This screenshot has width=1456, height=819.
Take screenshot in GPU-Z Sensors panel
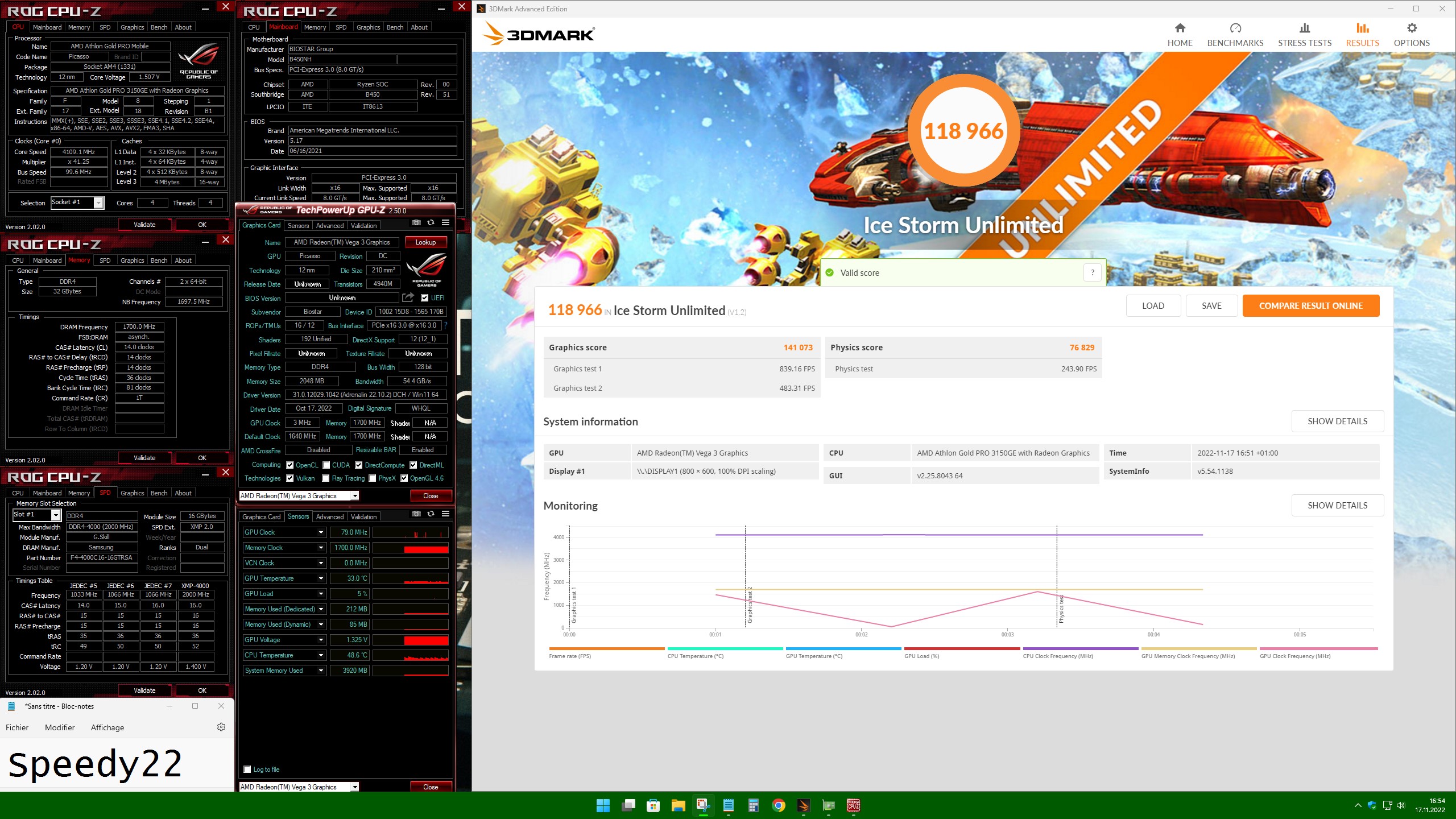(416, 514)
